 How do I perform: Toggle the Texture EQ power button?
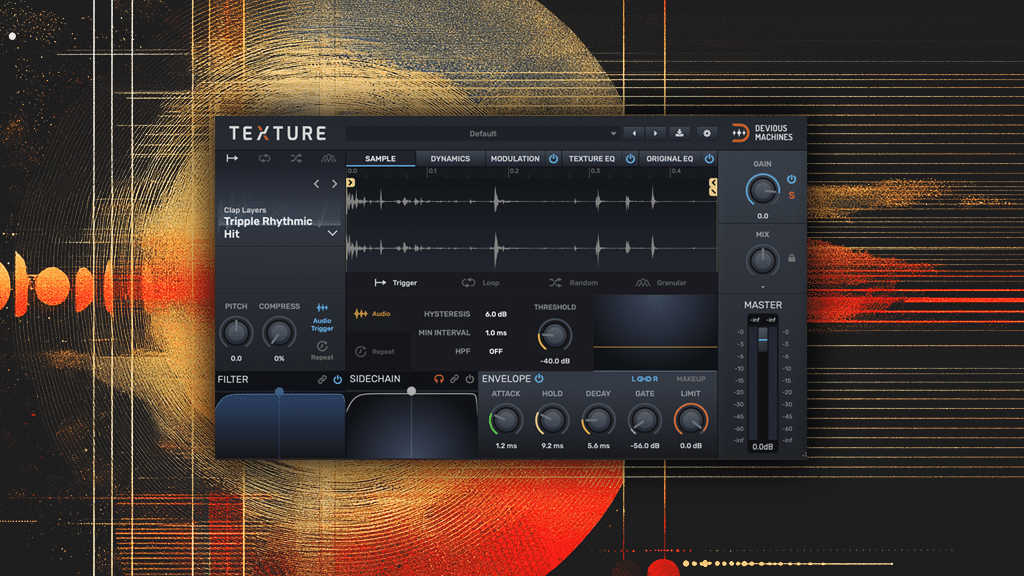tap(630, 159)
